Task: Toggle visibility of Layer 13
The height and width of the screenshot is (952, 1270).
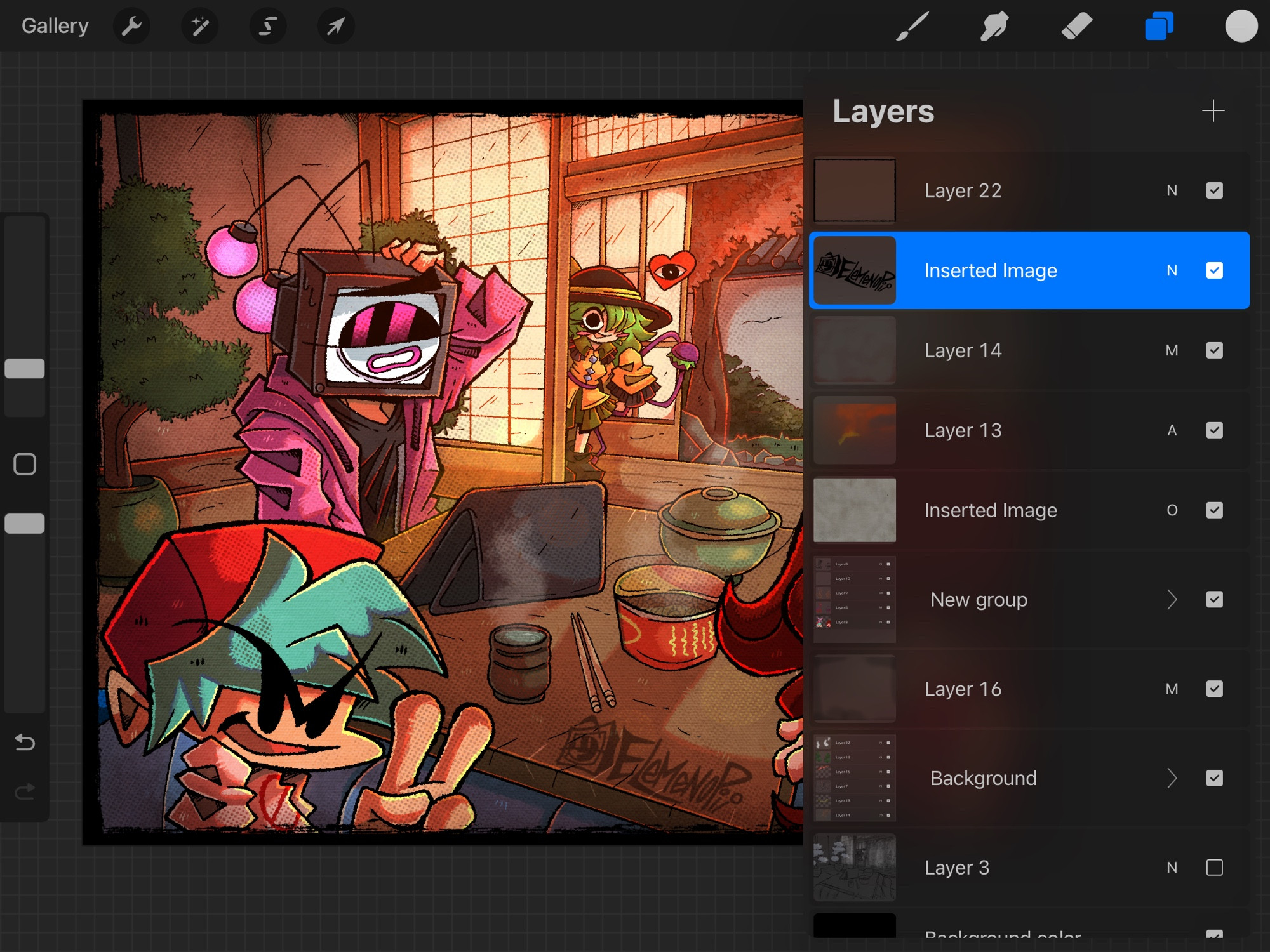Action: pos(1214,430)
